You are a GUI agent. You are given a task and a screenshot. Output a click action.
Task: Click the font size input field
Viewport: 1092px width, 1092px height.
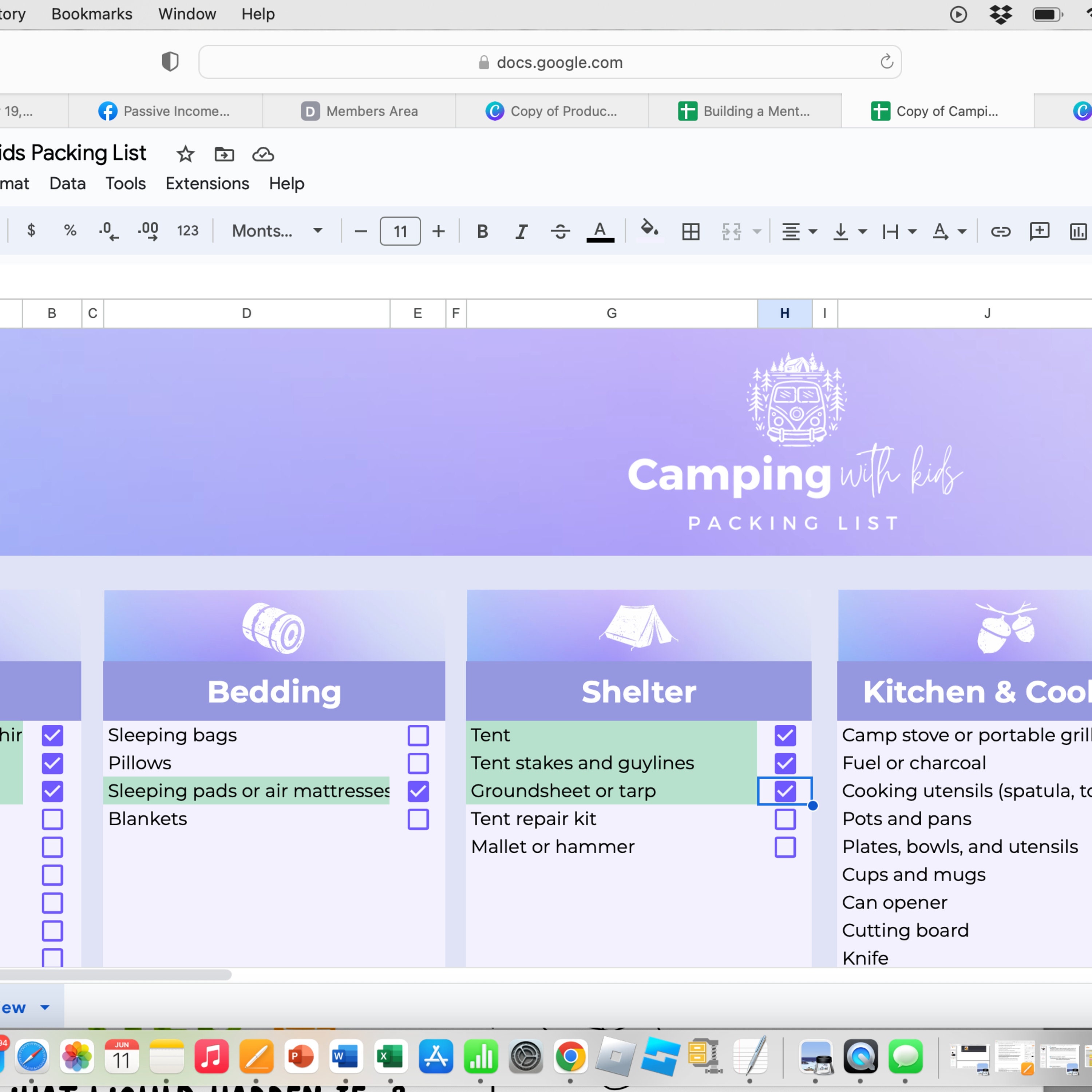pyautogui.click(x=400, y=231)
